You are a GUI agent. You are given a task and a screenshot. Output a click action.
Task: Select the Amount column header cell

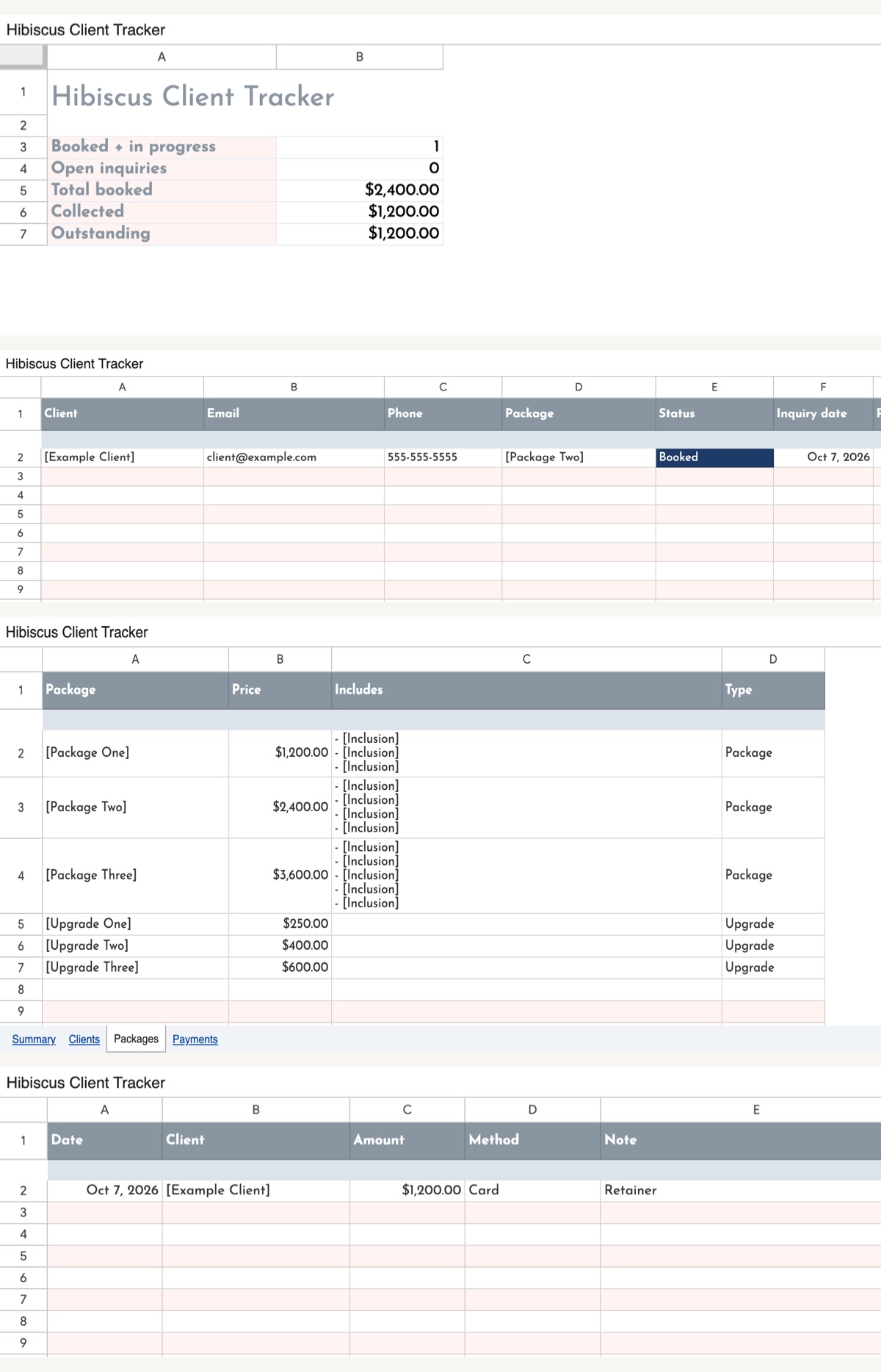coord(407,1140)
